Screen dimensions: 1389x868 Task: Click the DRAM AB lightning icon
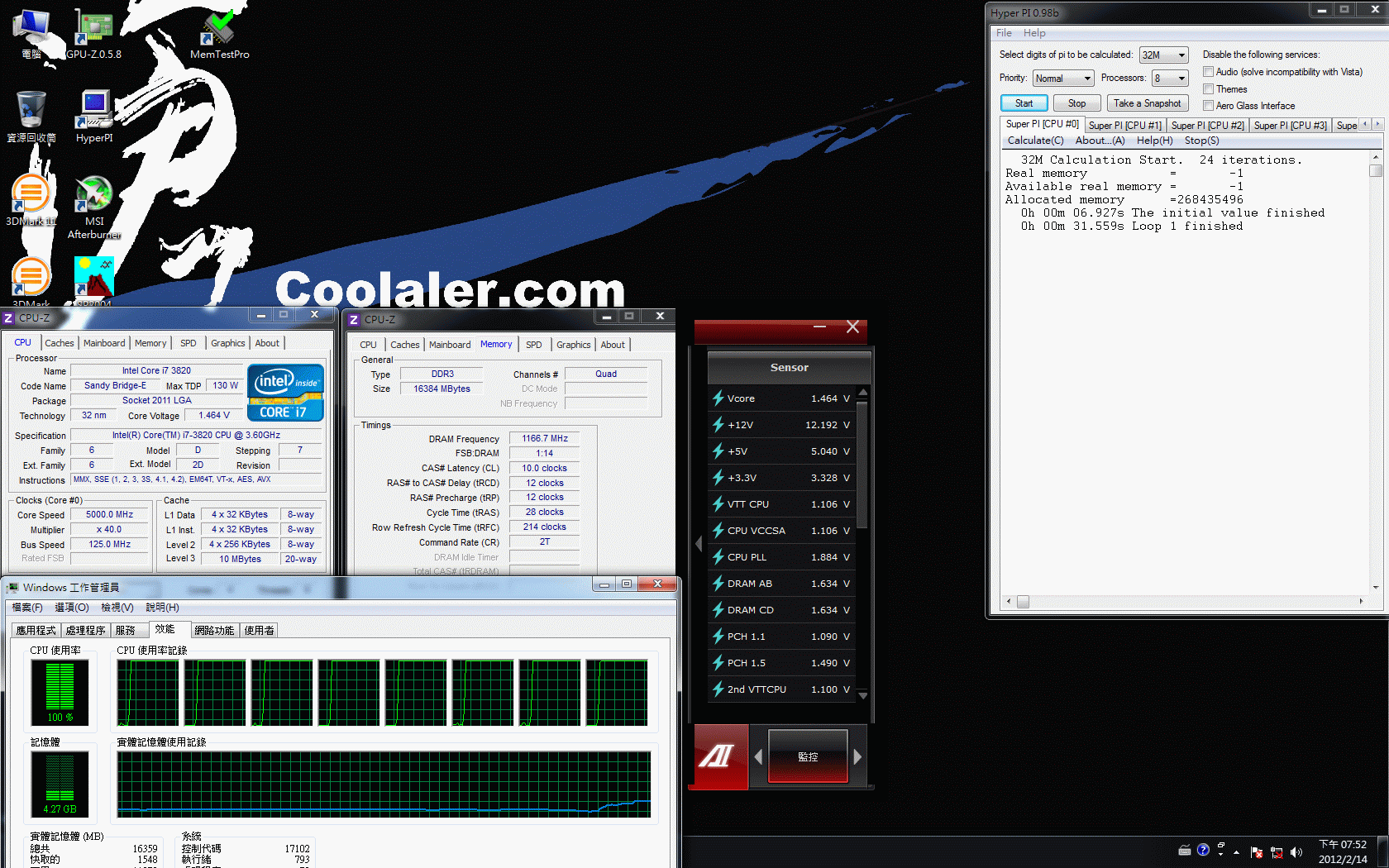click(718, 584)
